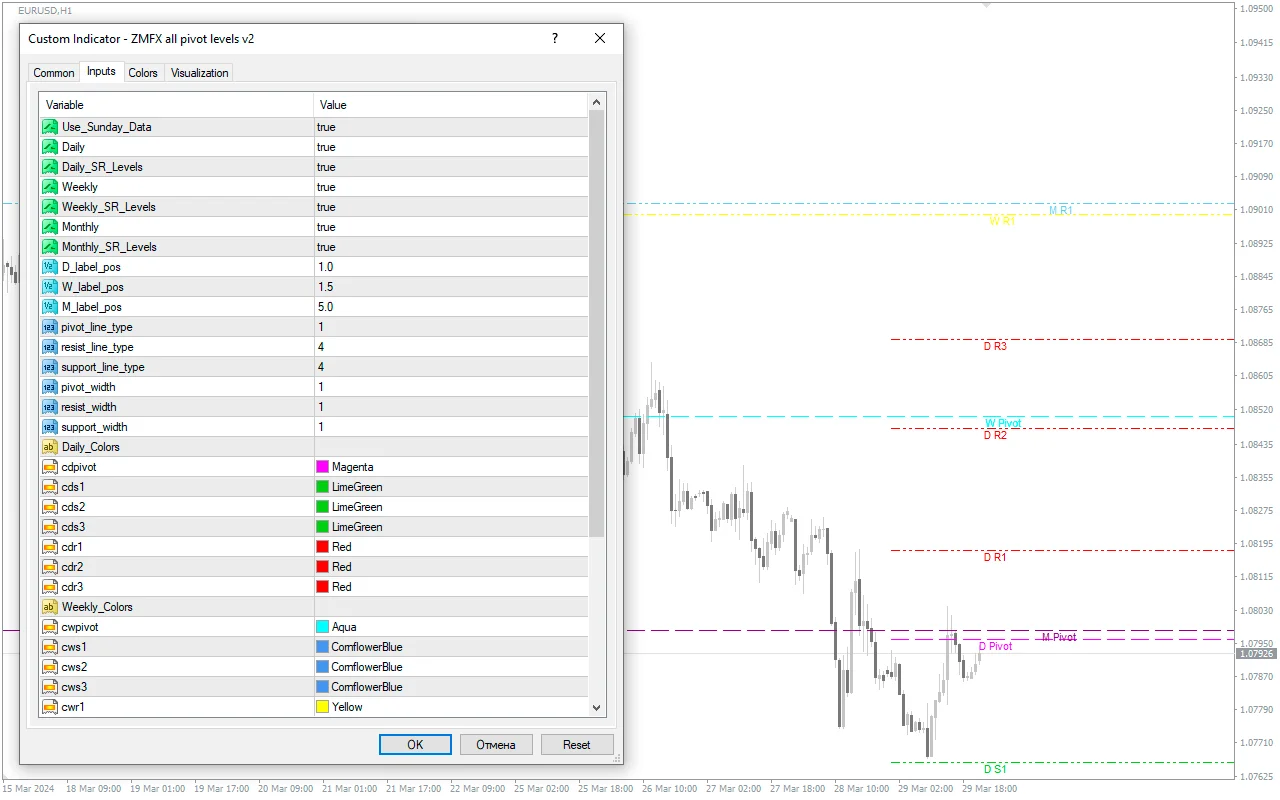Toggle the Monthly_SR_Levels true value
Viewport: 1280px width, 800px height.
click(326, 247)
